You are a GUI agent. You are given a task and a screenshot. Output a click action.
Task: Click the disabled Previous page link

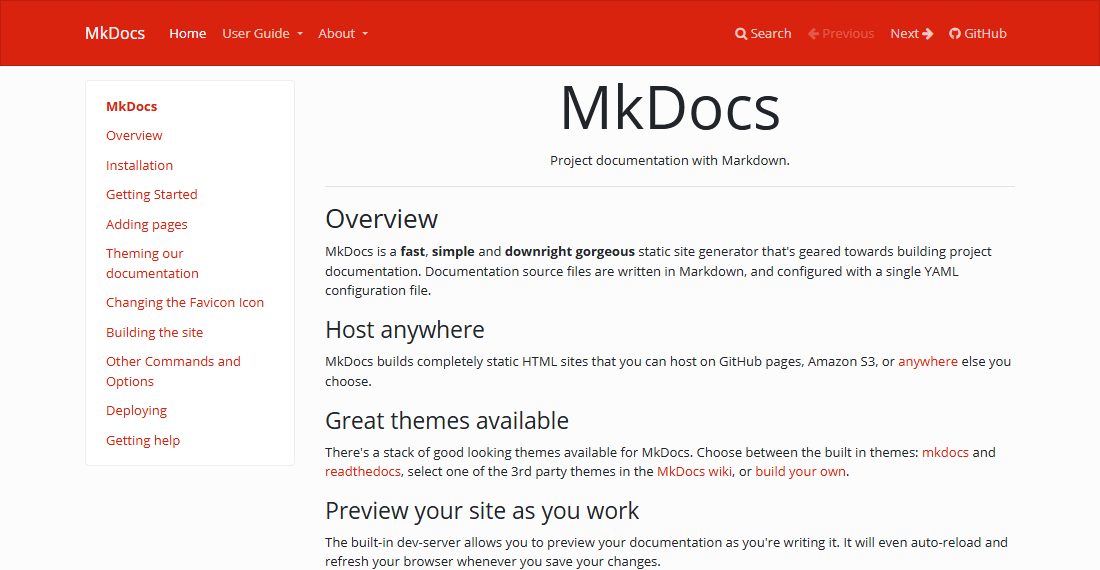841,34
